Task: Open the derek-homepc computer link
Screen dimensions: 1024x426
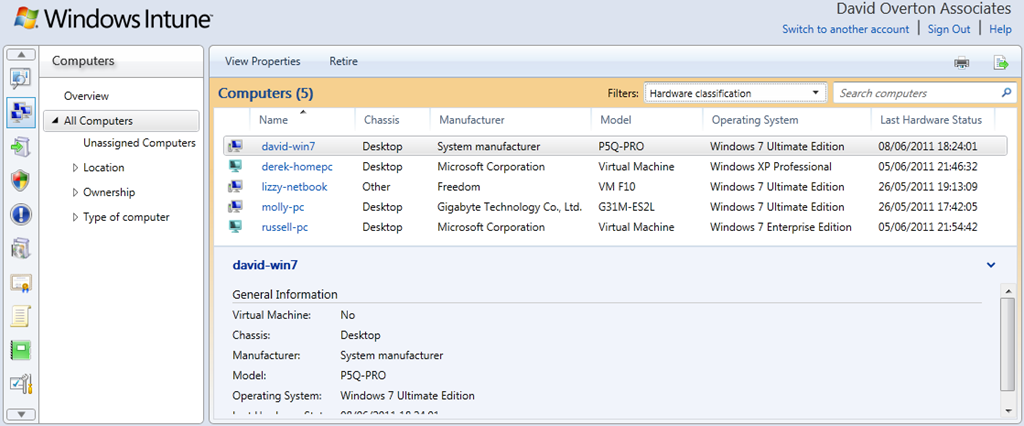Action: [x=298, y=167]
